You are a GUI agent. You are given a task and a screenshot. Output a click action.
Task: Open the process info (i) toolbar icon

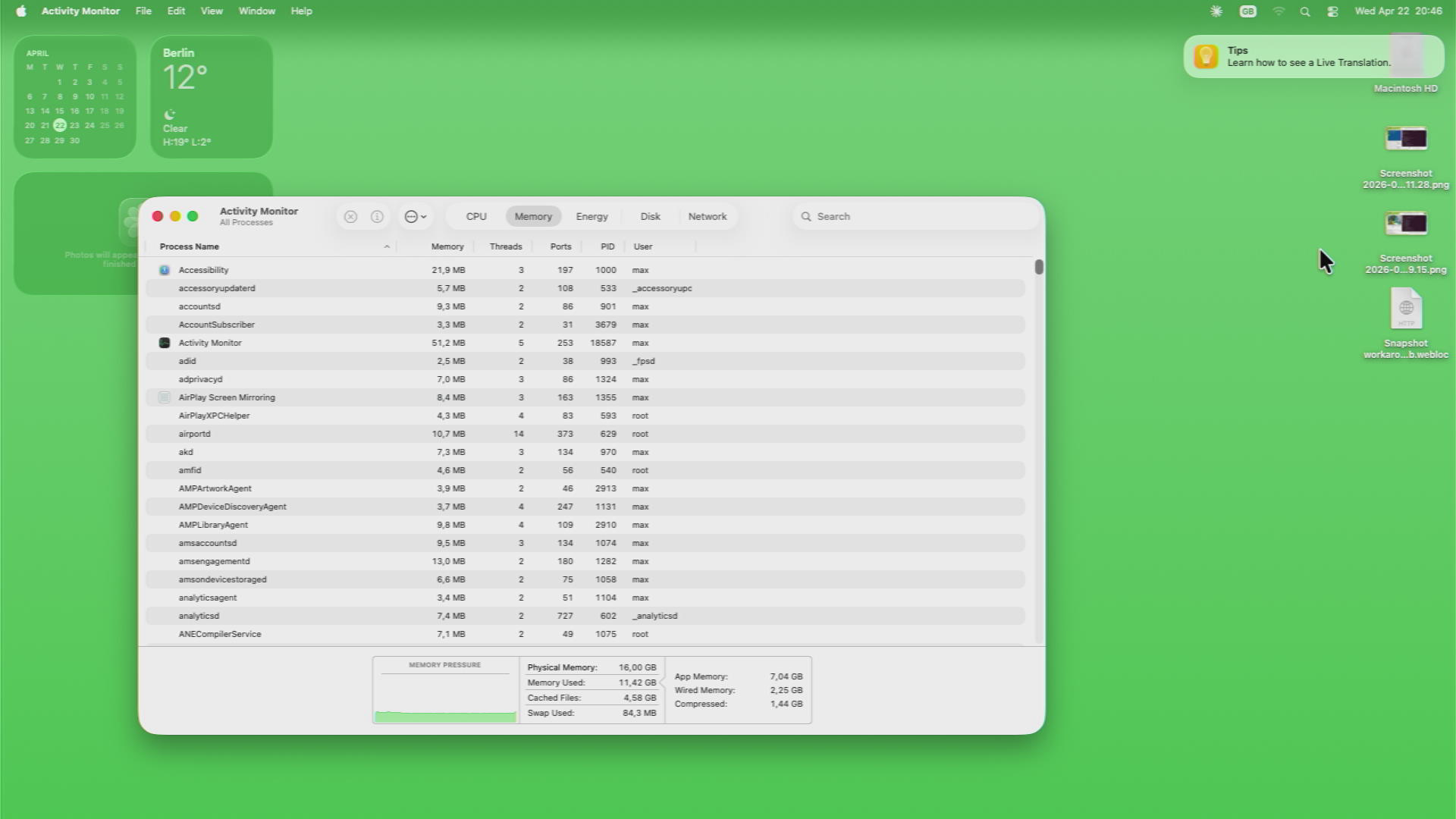tap(375, 216)
